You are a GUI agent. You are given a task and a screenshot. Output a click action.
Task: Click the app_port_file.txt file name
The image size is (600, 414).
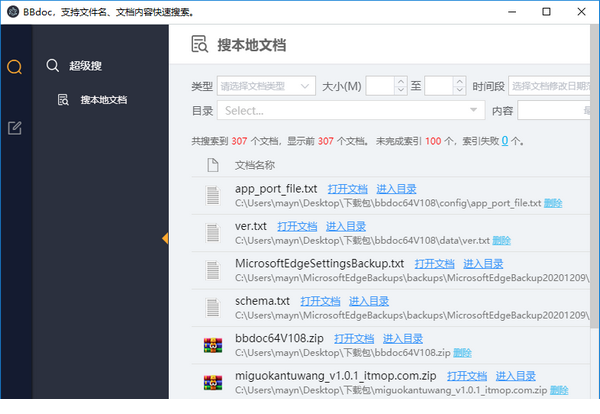(276, 189)
